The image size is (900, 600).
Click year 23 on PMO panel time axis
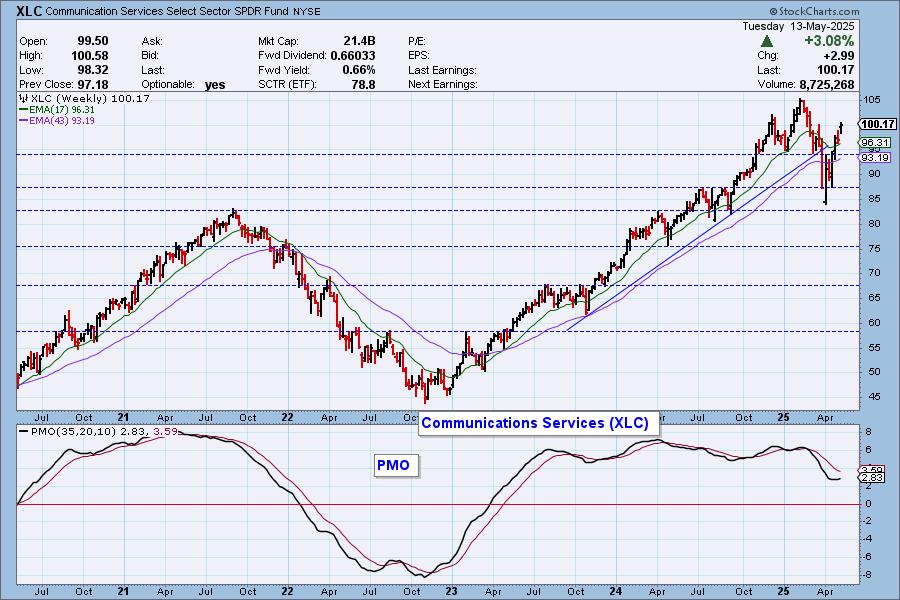452,591
